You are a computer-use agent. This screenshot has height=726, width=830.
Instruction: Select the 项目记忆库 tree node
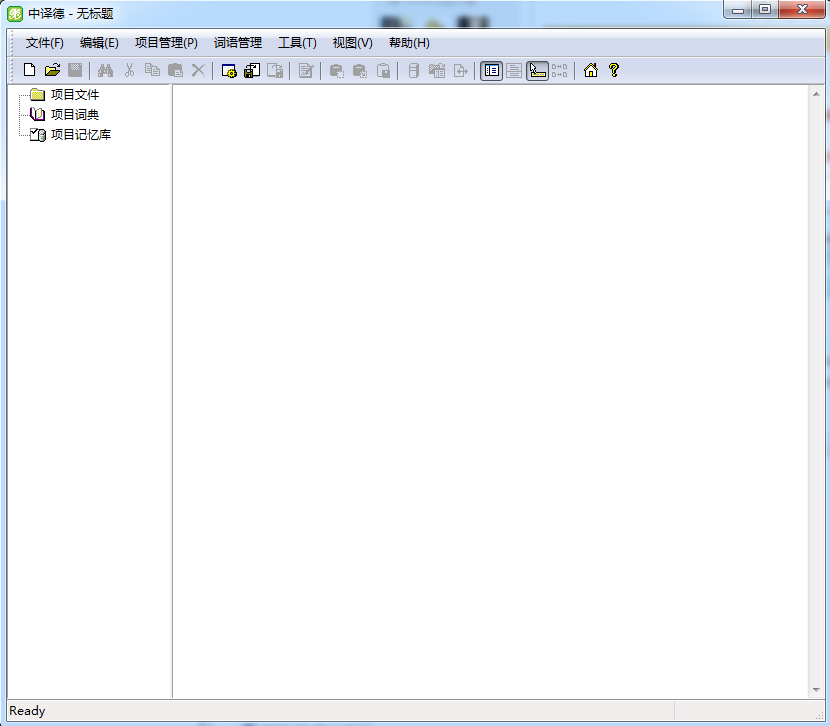[x=80, y=135]
